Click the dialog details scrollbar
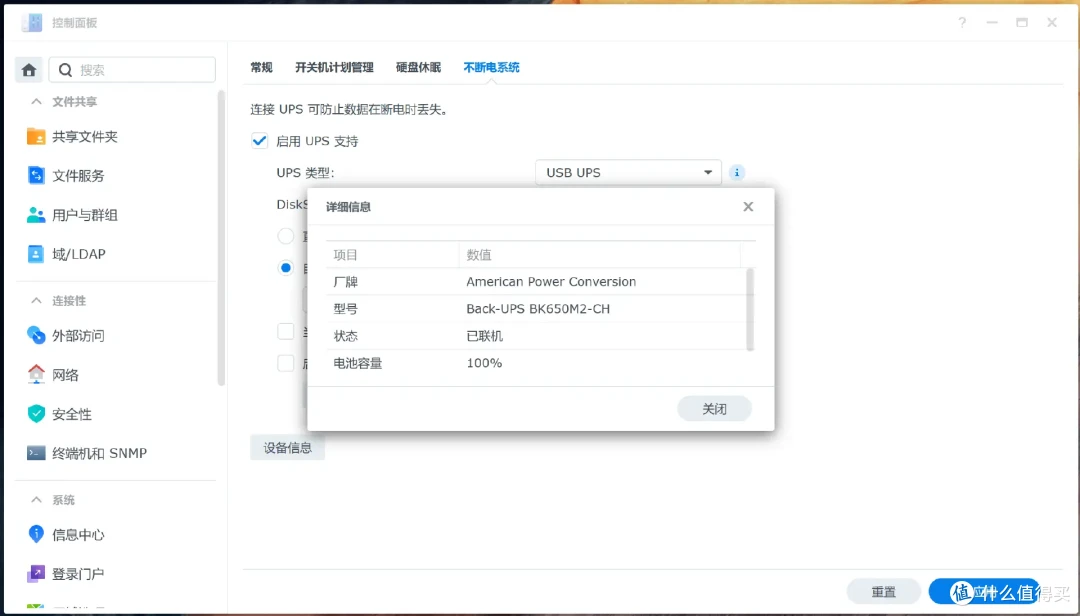 750,310
